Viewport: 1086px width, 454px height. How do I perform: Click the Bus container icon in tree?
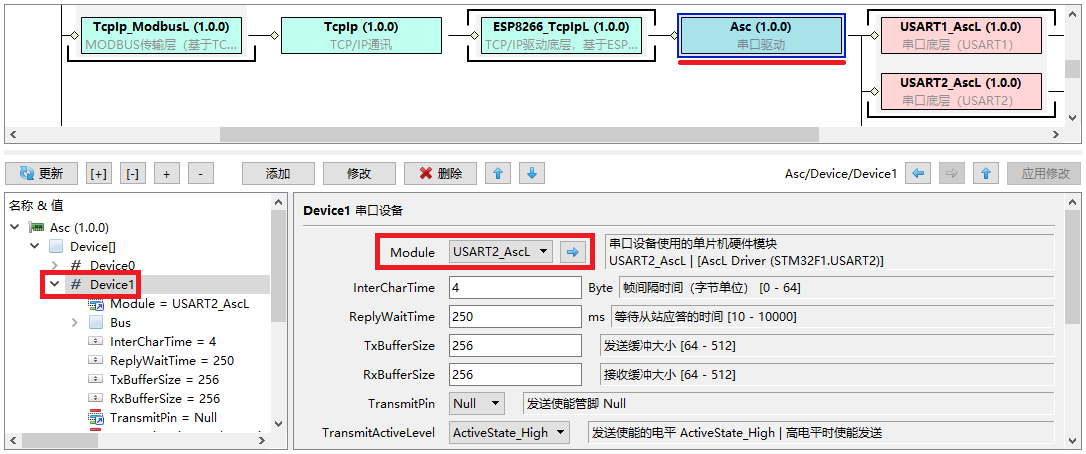pyautogui.click(x=96, y=322)
